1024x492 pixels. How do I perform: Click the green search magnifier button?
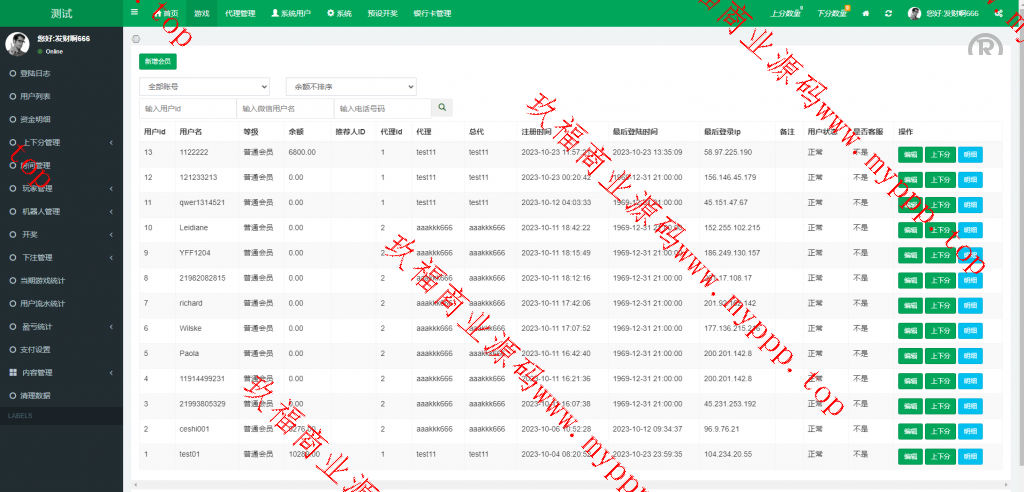coord(442,107)
